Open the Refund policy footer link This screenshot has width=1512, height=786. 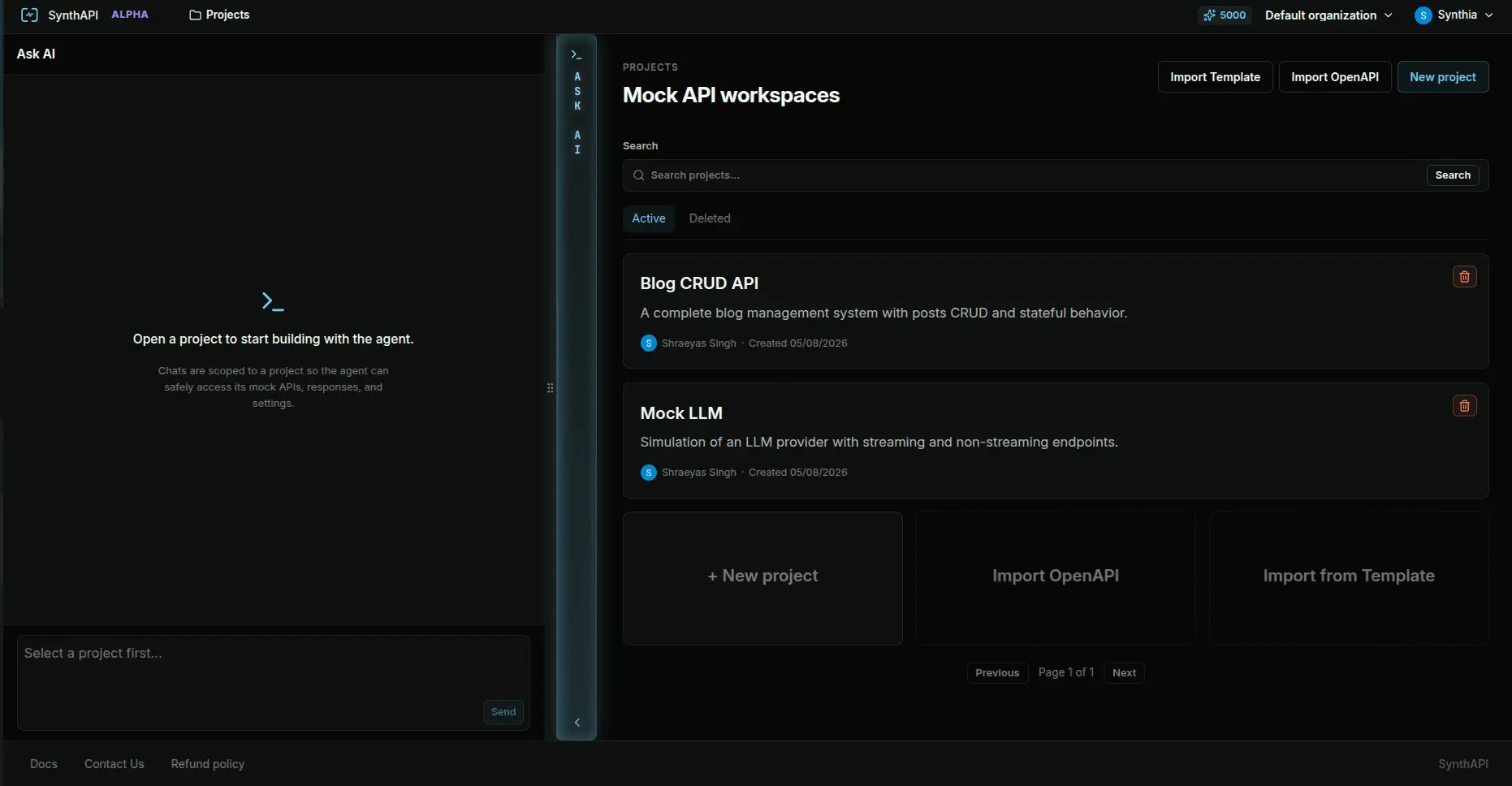tap(208, 764)
